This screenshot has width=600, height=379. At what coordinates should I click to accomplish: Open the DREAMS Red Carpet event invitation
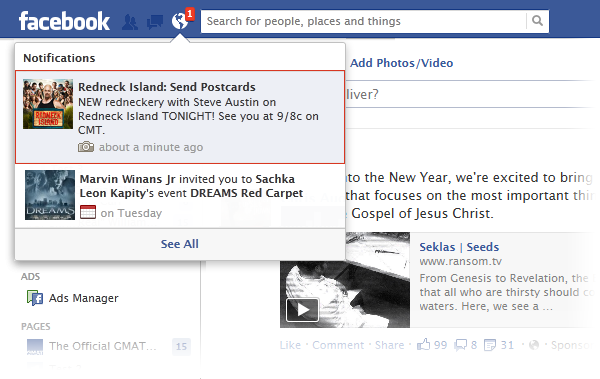pyautogui.click(x=180, y=196)
